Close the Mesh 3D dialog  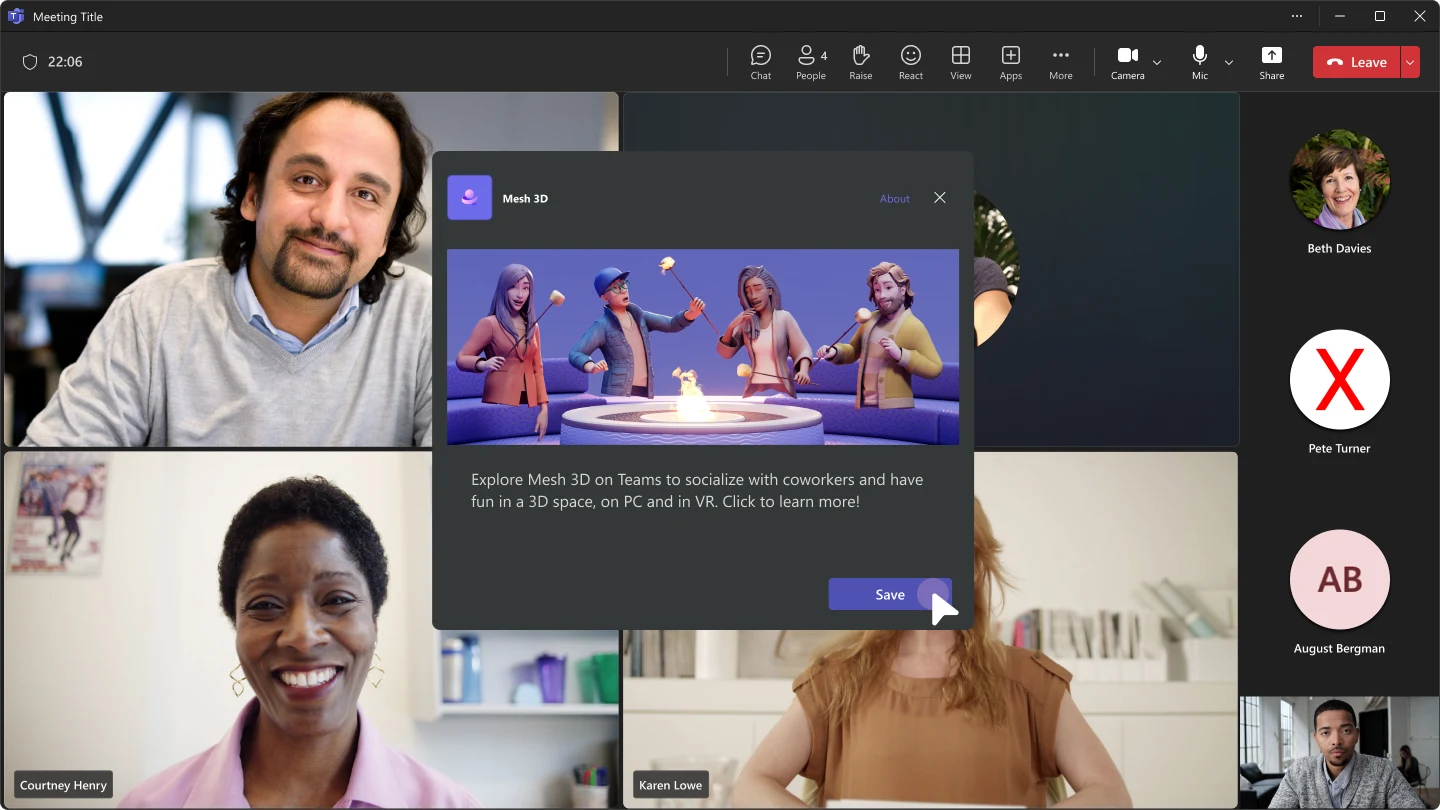click(x=940, y=198)
